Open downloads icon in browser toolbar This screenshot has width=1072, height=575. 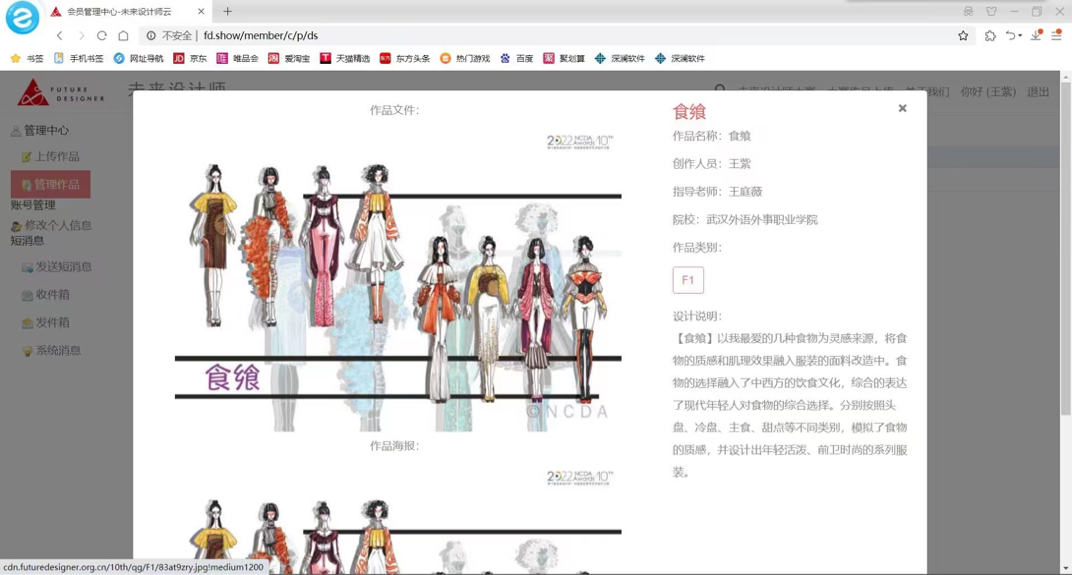click(1037, 35)
